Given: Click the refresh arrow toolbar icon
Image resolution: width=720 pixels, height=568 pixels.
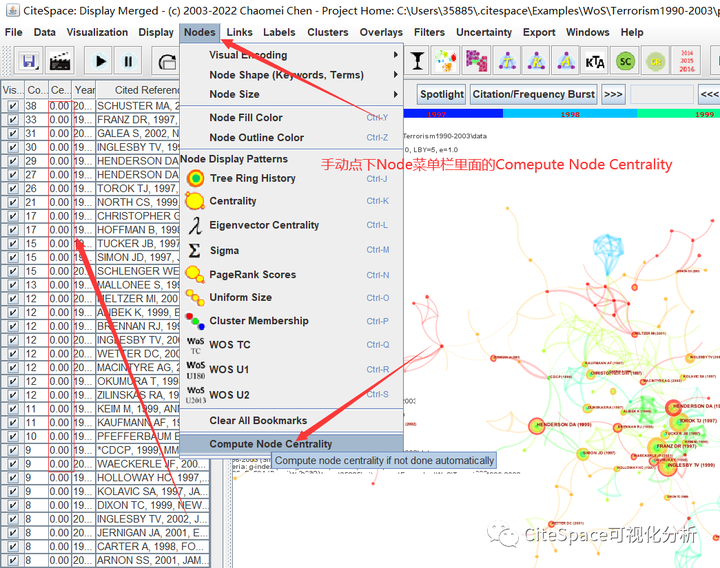Looking at the screenshot, I should point(167,61).
